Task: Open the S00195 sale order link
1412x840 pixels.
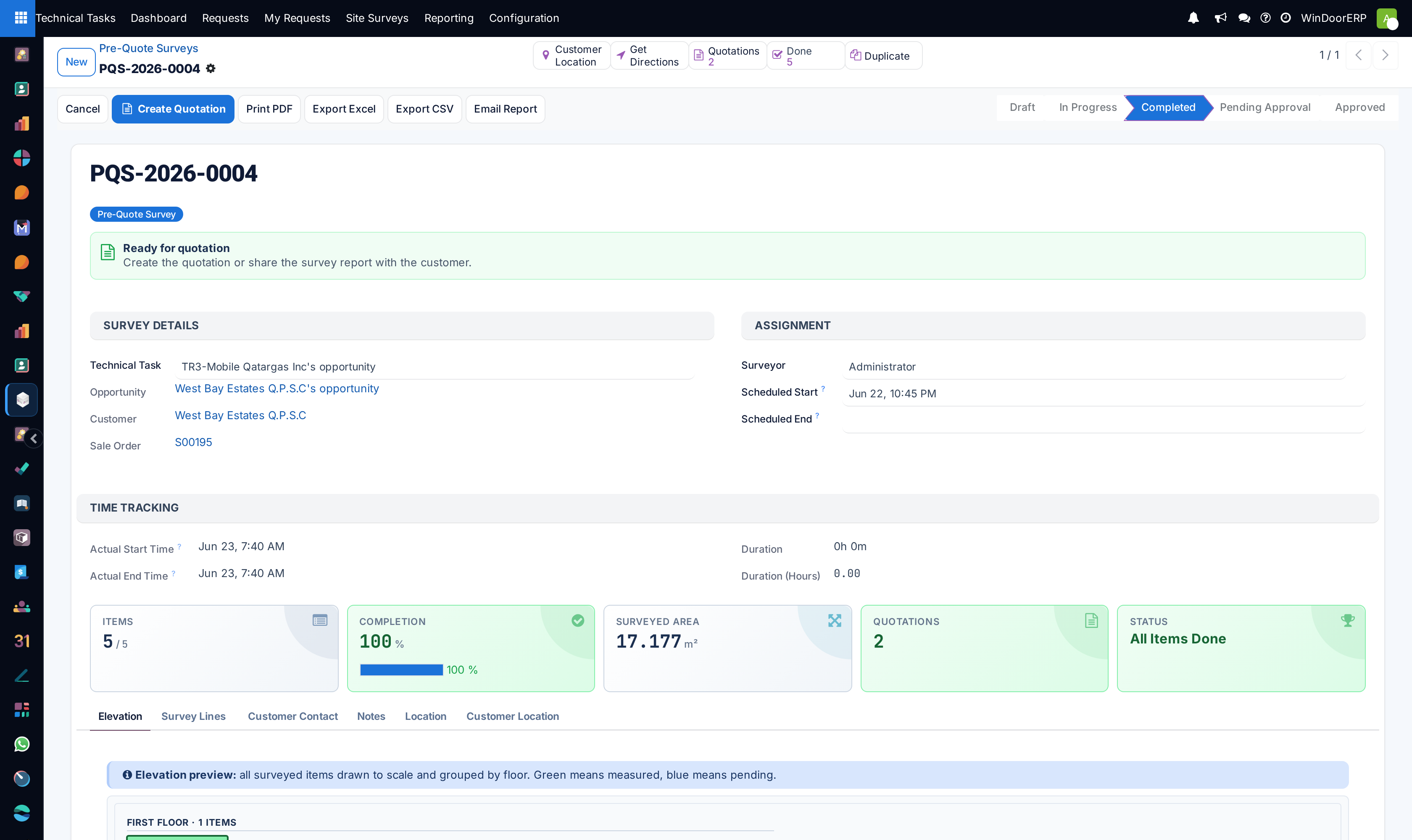Action: (194, 443)
